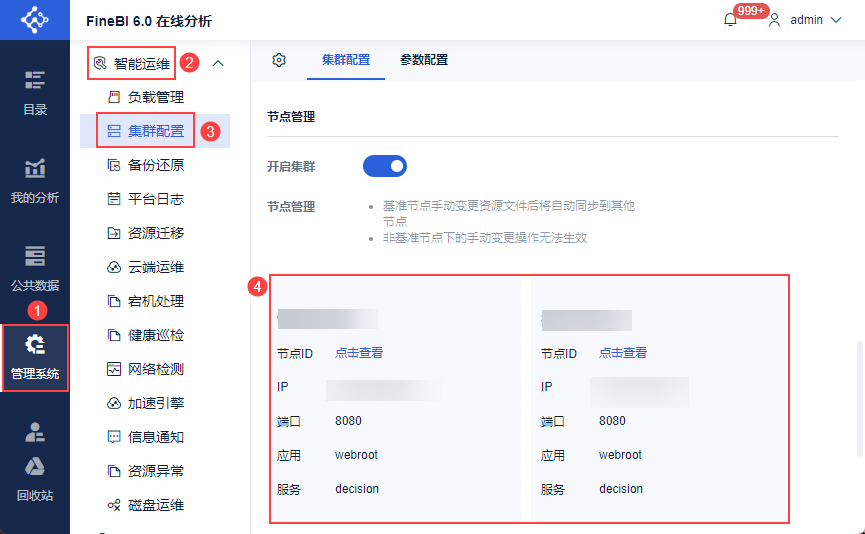The image size is (865, 534).
Task: Open 公共数据 sidebar icon
Action: coord(35,256)
